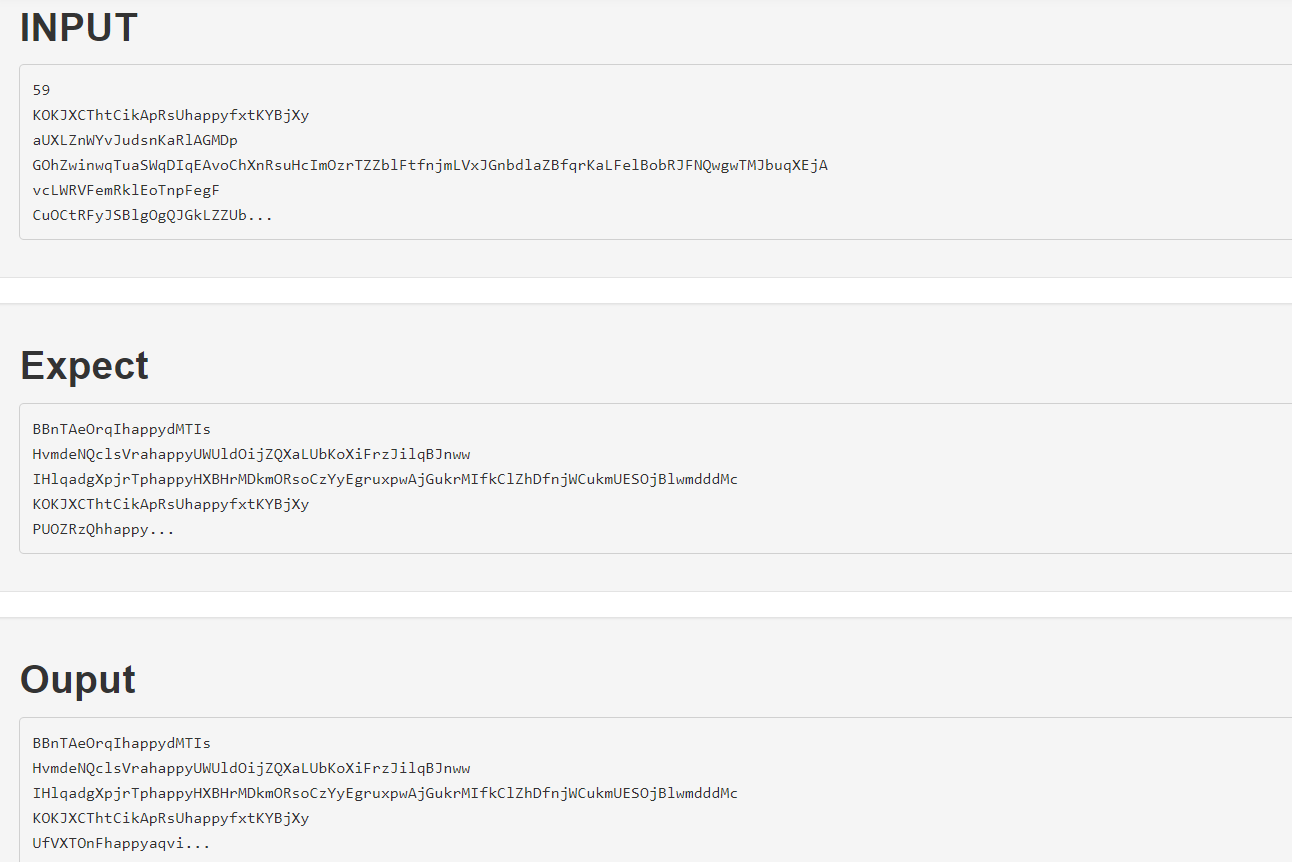Click BBnTAeOrqIhappydMTIs in the Expect block
This screenshot has height=862, width=1292.
[121, 430]
